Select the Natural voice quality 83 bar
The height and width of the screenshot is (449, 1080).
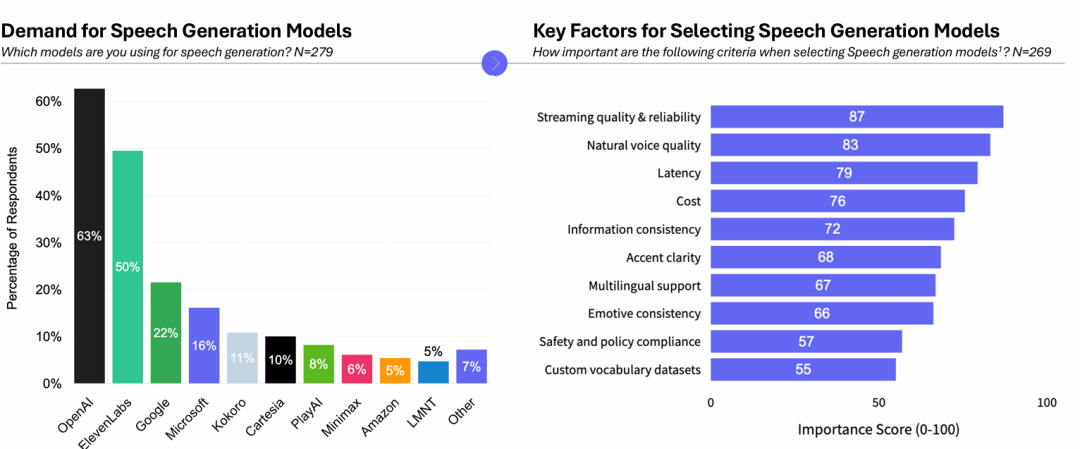point(850,145)
